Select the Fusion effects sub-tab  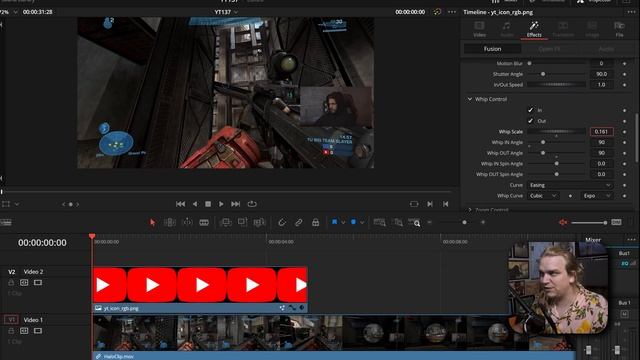click(x=492, y=49)
